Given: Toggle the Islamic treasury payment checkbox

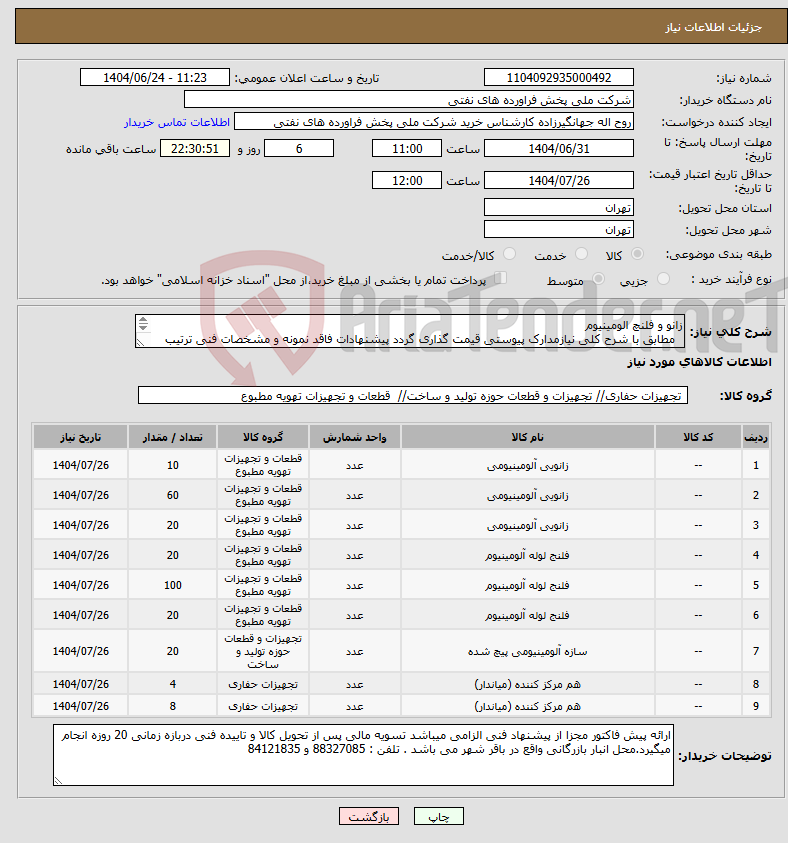Looking at the screenshot, I should click(500, 278).
